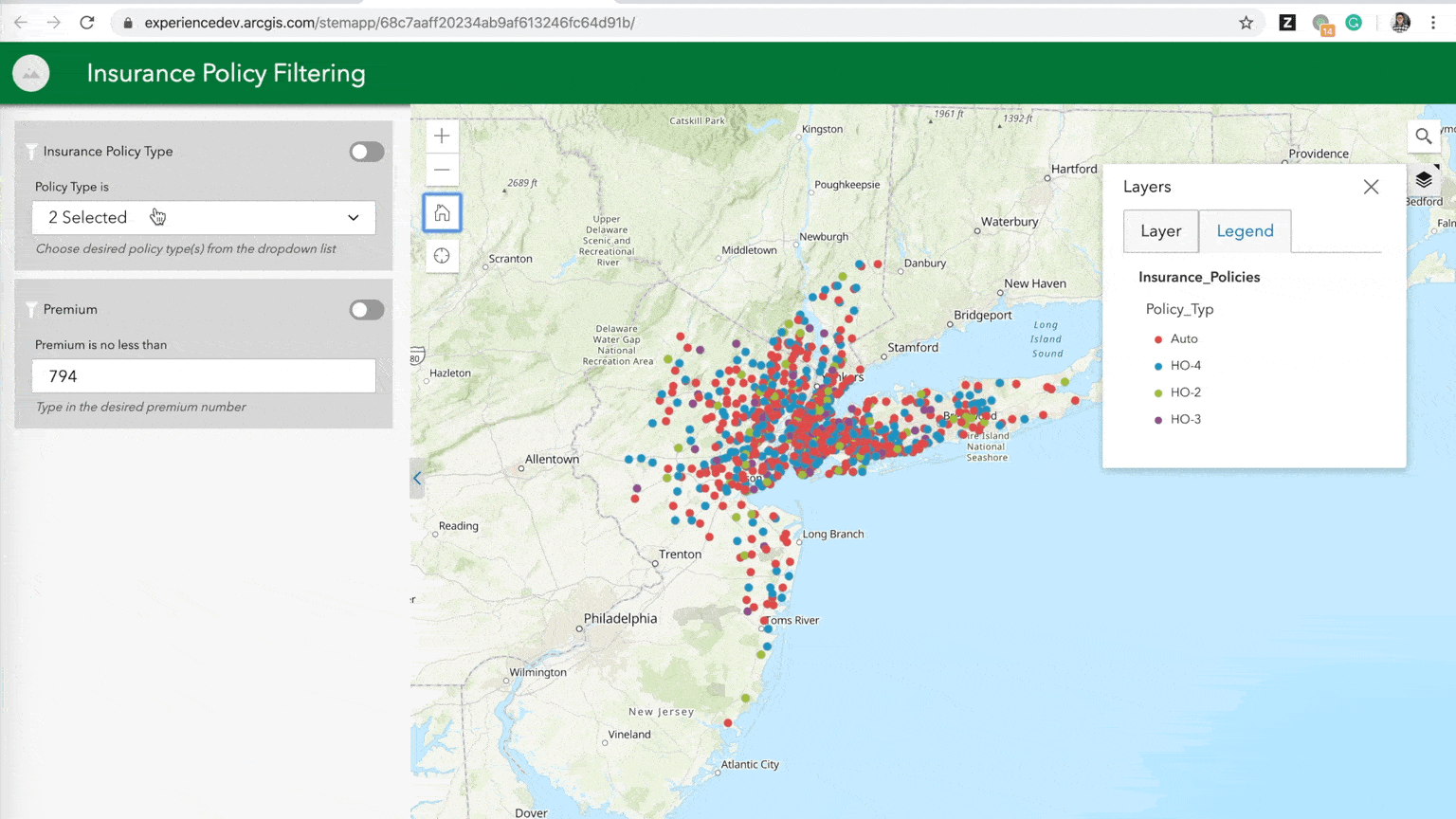Close the Layers panel
The height and width of the screenshot is (819, 1456).
coord(1371,187)
